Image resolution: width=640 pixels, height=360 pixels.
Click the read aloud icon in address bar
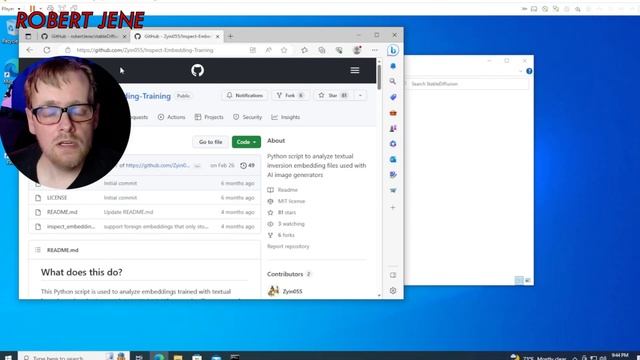[x=268, y=50]
